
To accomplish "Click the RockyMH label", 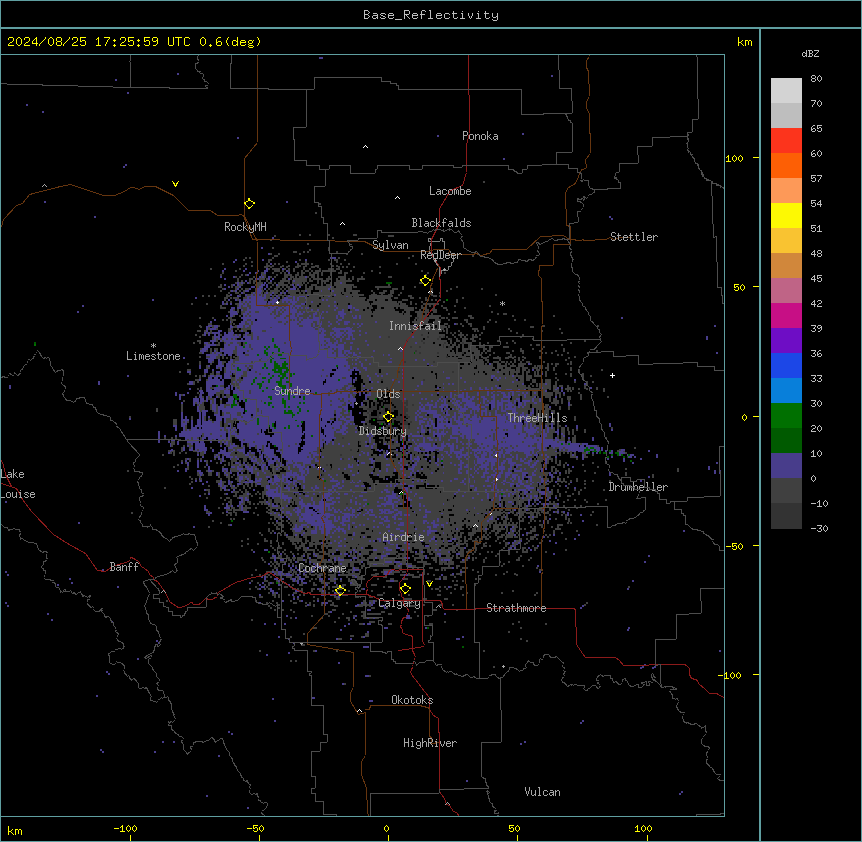I will tap(245, 227).
